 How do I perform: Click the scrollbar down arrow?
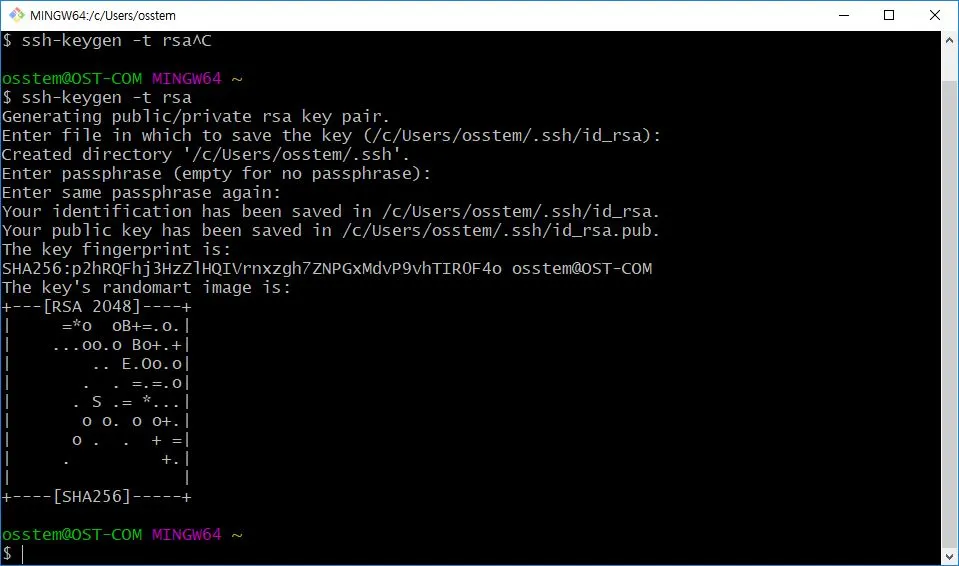coord(949,557)
